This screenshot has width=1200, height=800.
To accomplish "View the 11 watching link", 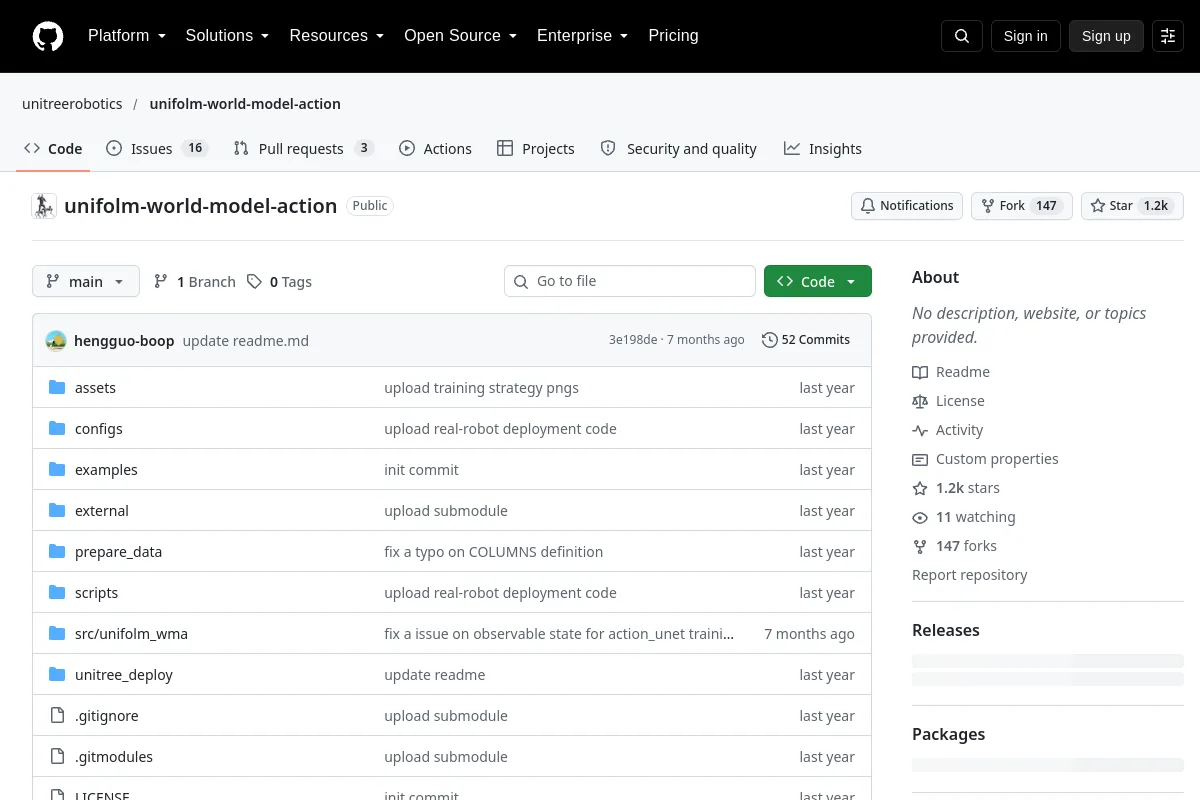I will 964,517.
